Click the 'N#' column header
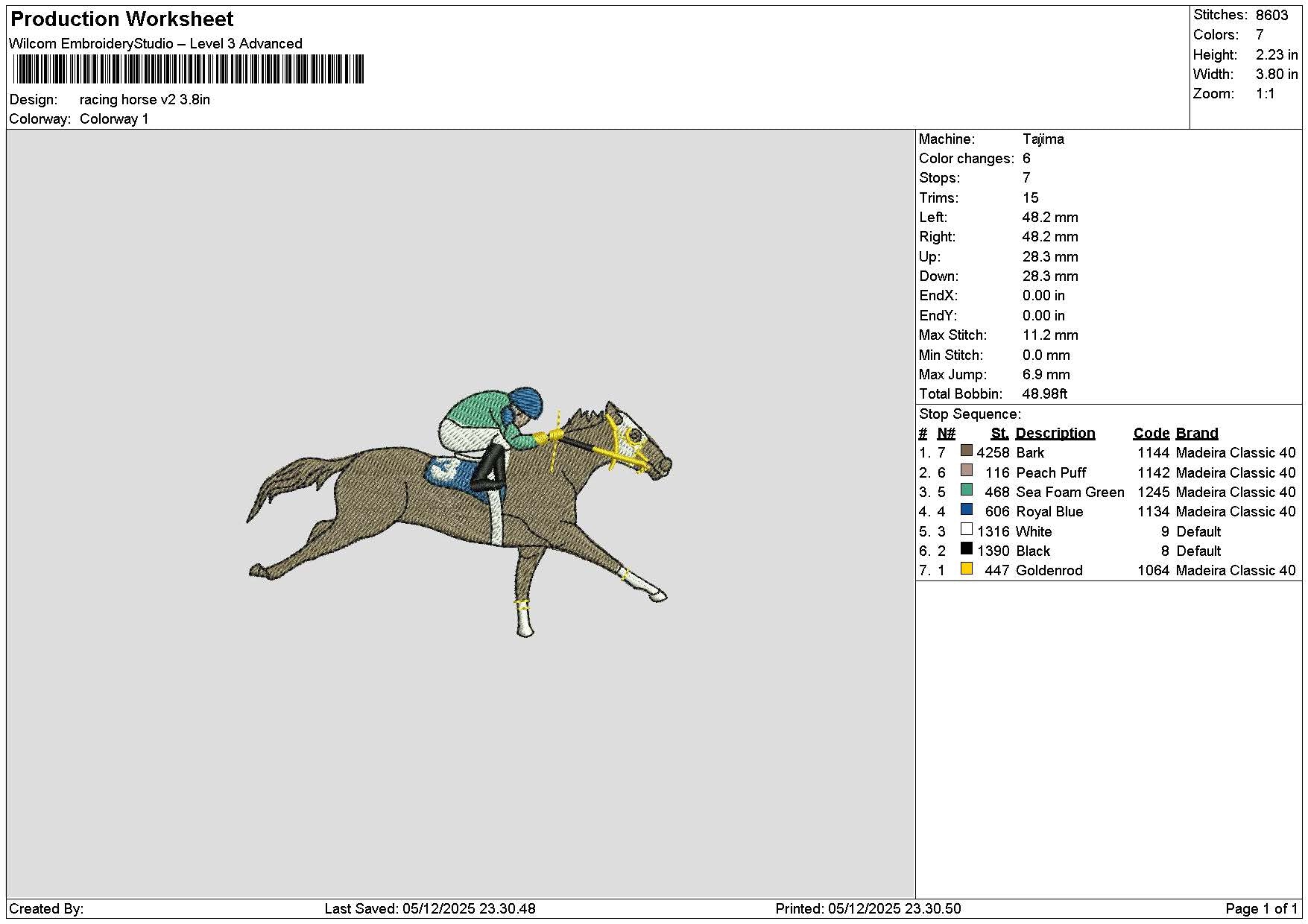 [x=946, y=433]
